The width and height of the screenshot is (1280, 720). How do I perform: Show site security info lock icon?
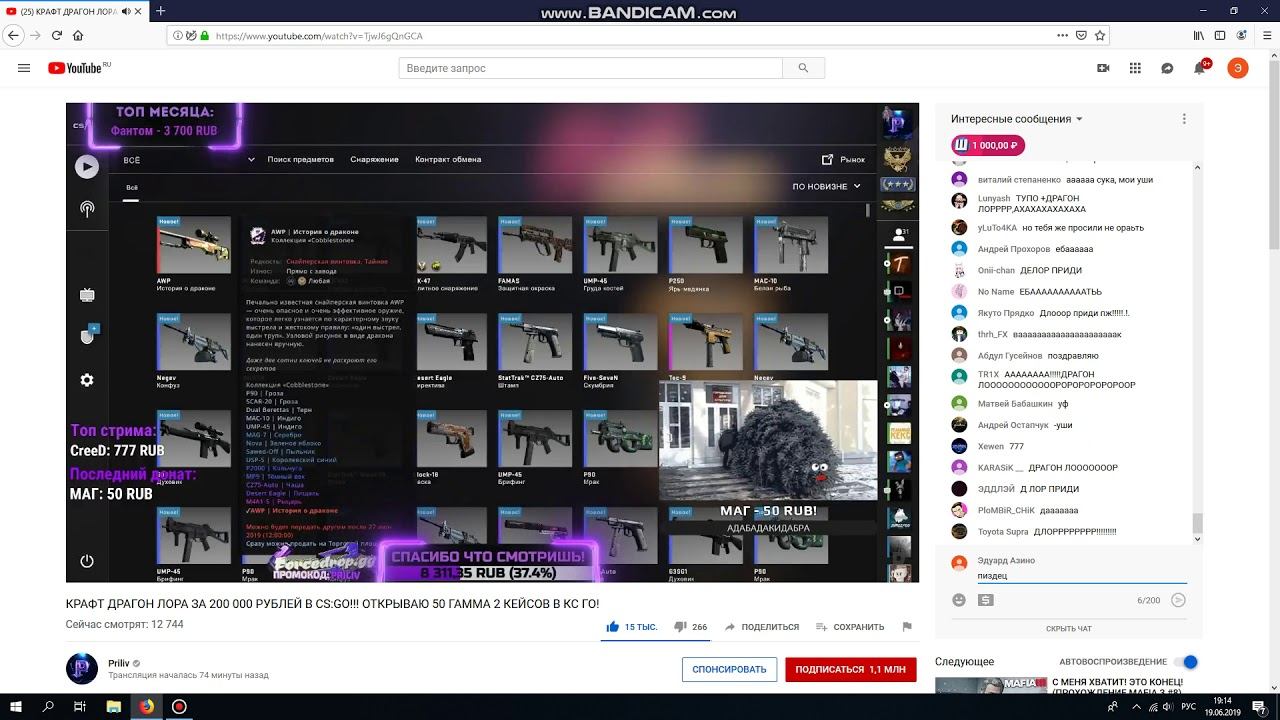click(204, 35)
